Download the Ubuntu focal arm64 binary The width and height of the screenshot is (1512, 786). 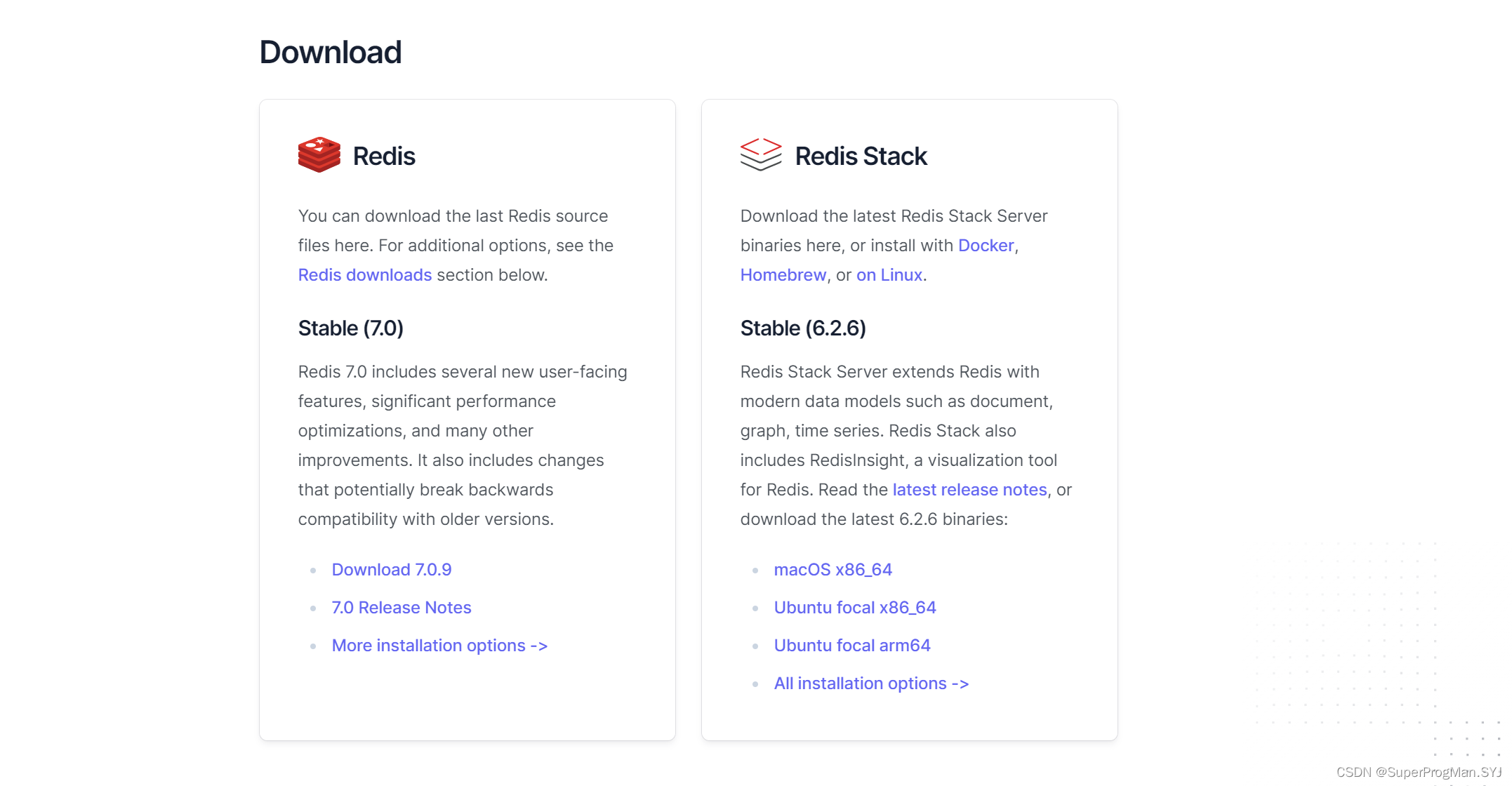(851, 646)
